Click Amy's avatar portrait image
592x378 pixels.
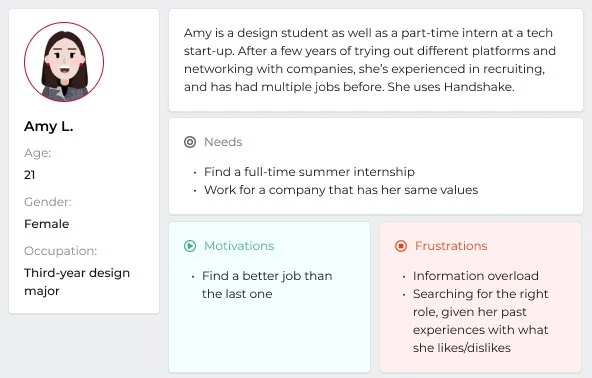pos(64,62)
